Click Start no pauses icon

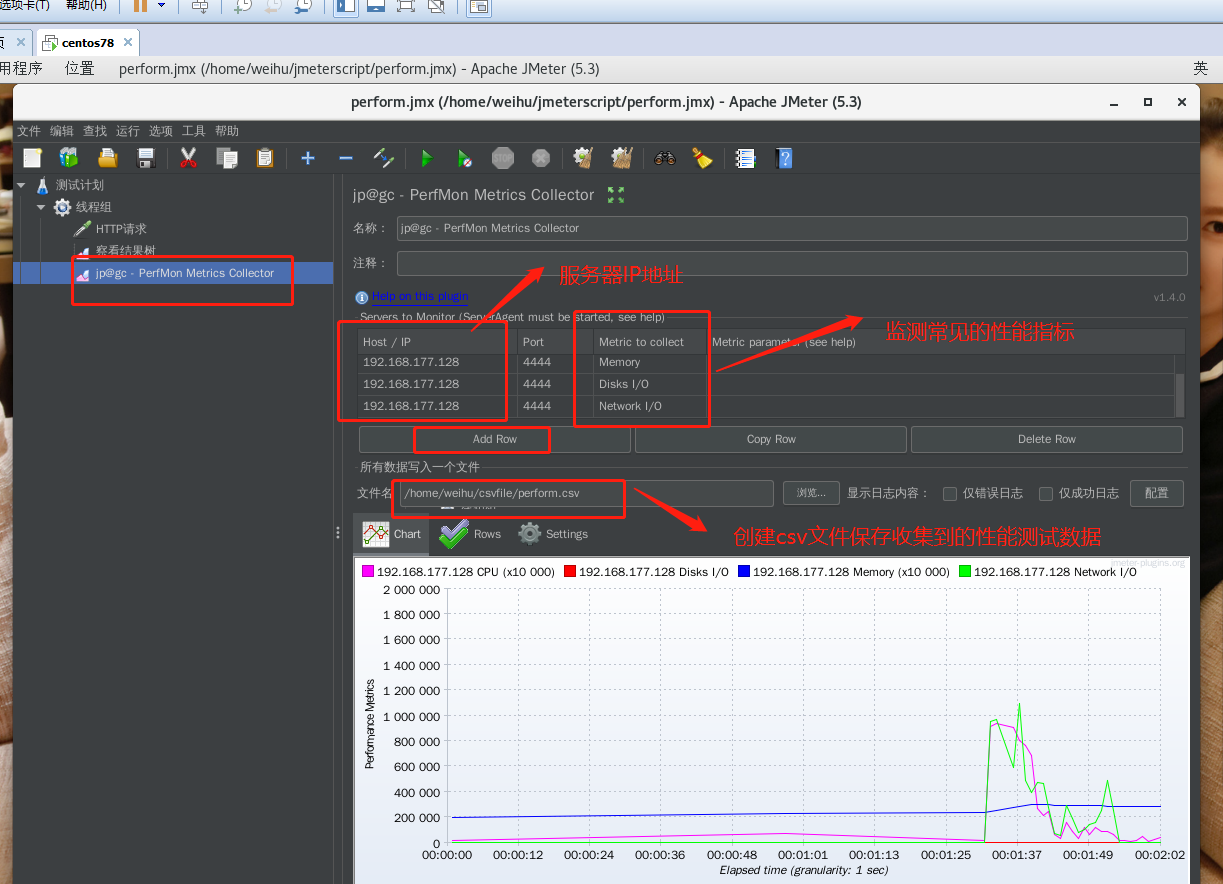(465, 158)
